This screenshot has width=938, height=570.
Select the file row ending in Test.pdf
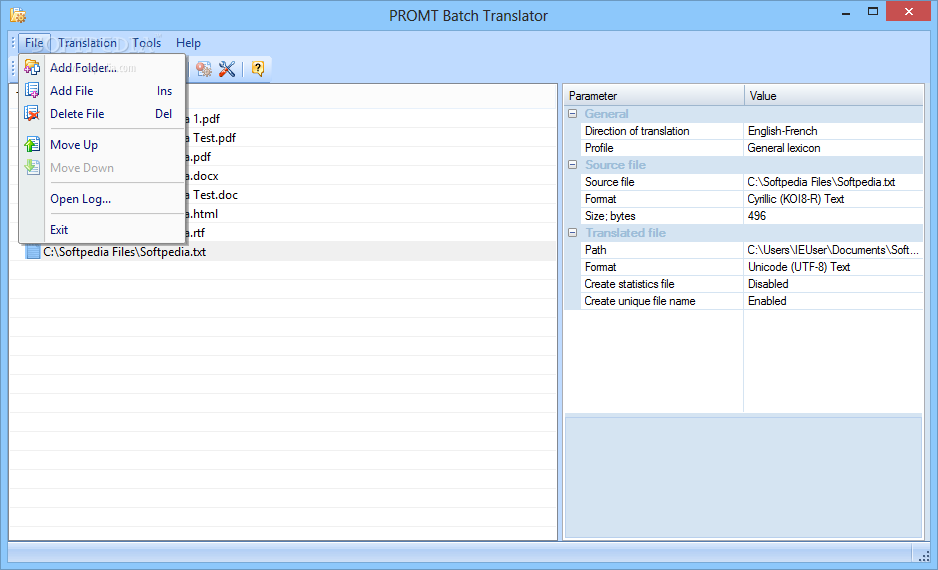(x=371, y=138)
